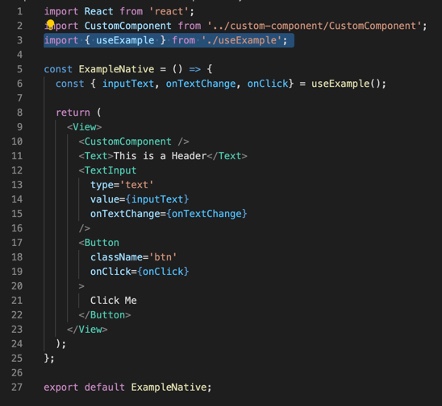
Task: Click the highlighted useExample import line
Action: (x=169, y=40)
